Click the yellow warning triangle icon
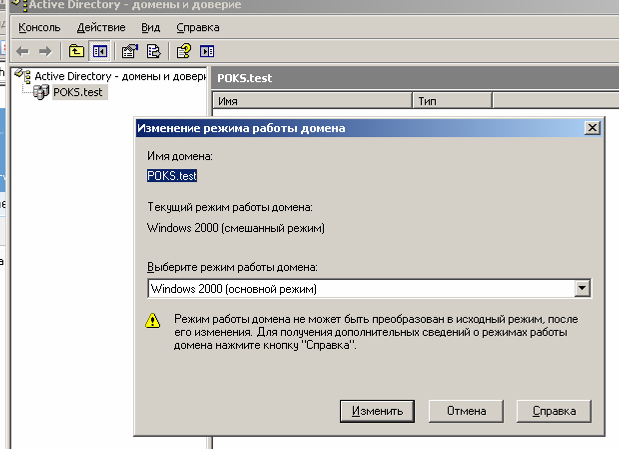 tap(152, 320)
